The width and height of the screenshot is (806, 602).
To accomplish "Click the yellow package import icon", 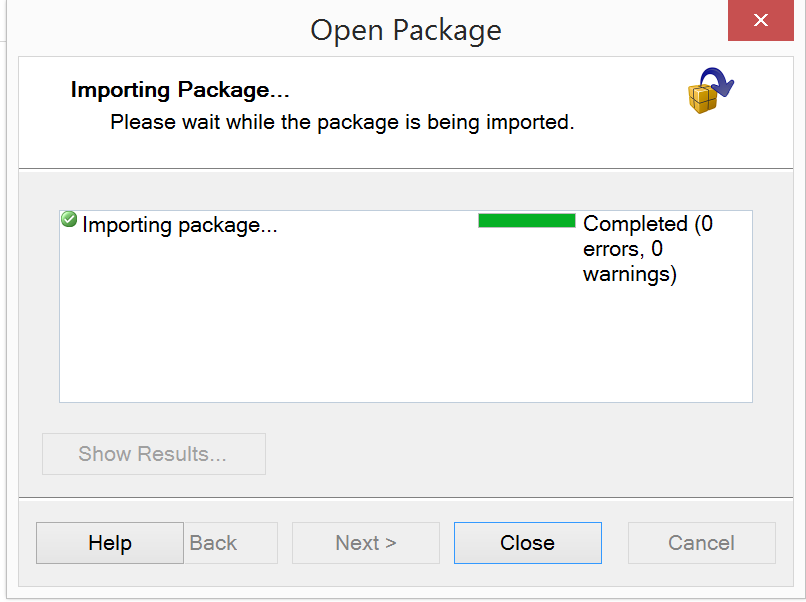I will click(709, 90).
